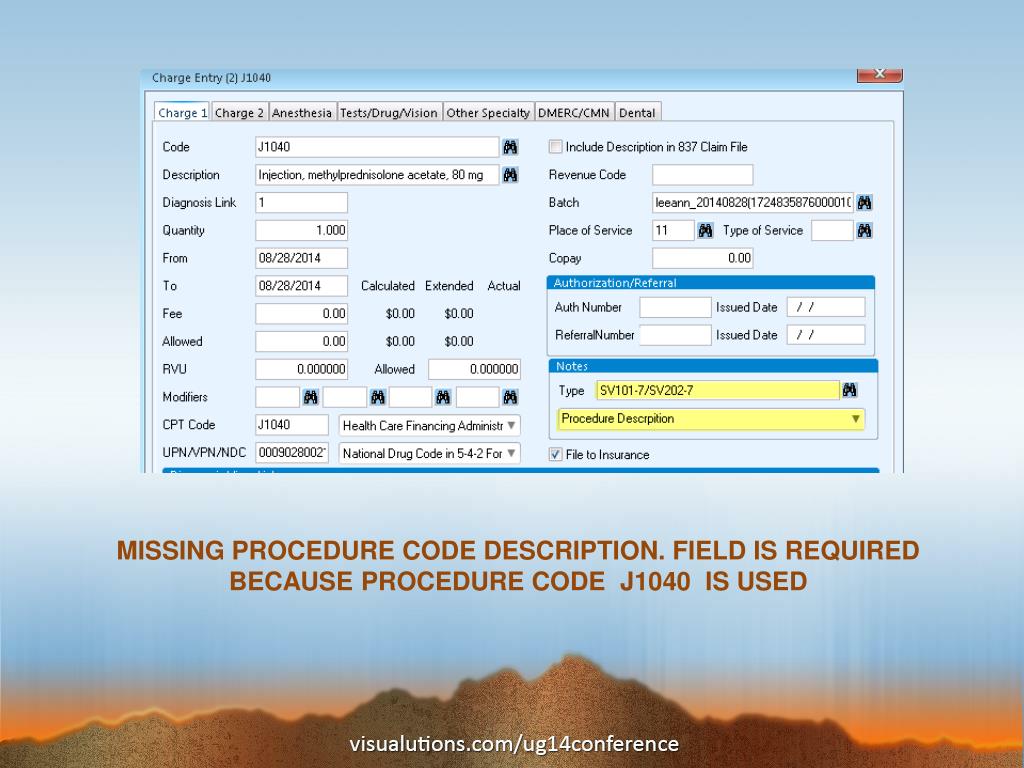Select the Description field with methylprednisolone text
The height and width of the screenshot is (768, 1024).
[377, 175]
